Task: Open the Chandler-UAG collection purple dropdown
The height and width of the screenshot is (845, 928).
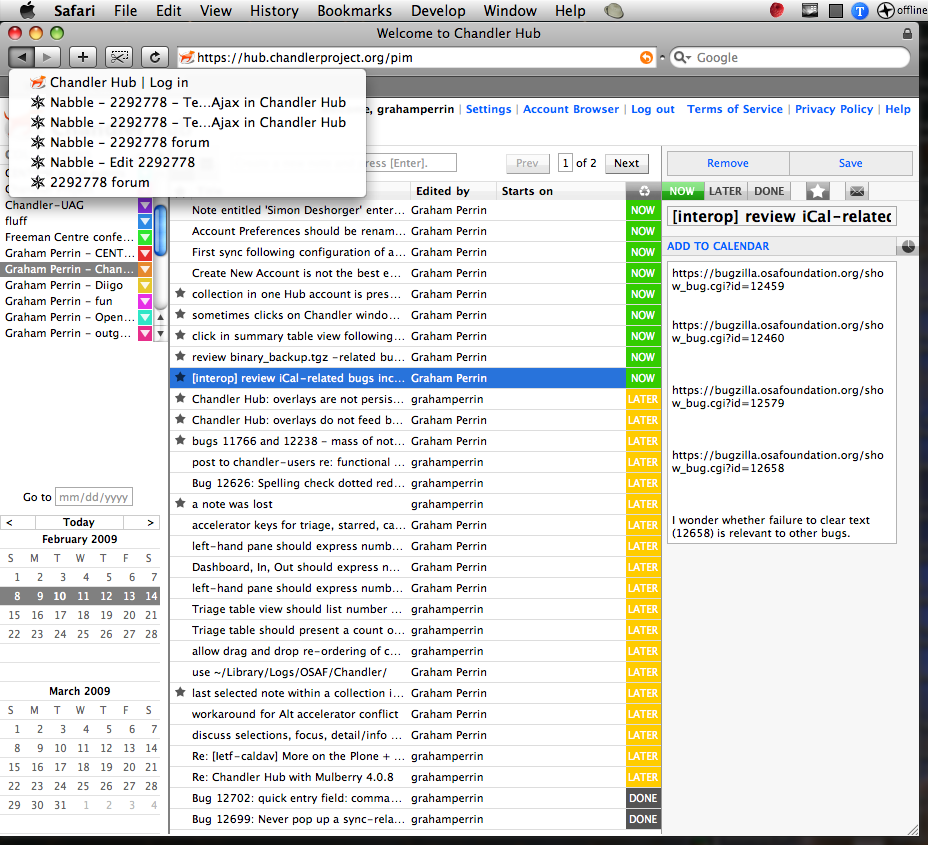Action: click(145, 206)
